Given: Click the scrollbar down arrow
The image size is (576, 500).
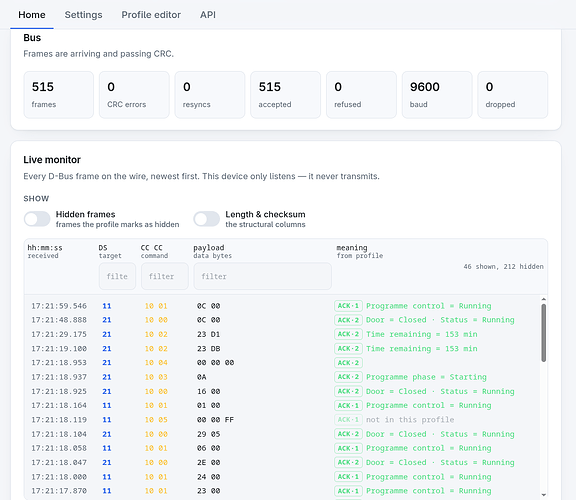Looking at the screenshot, I should click(x=544, y=495).
